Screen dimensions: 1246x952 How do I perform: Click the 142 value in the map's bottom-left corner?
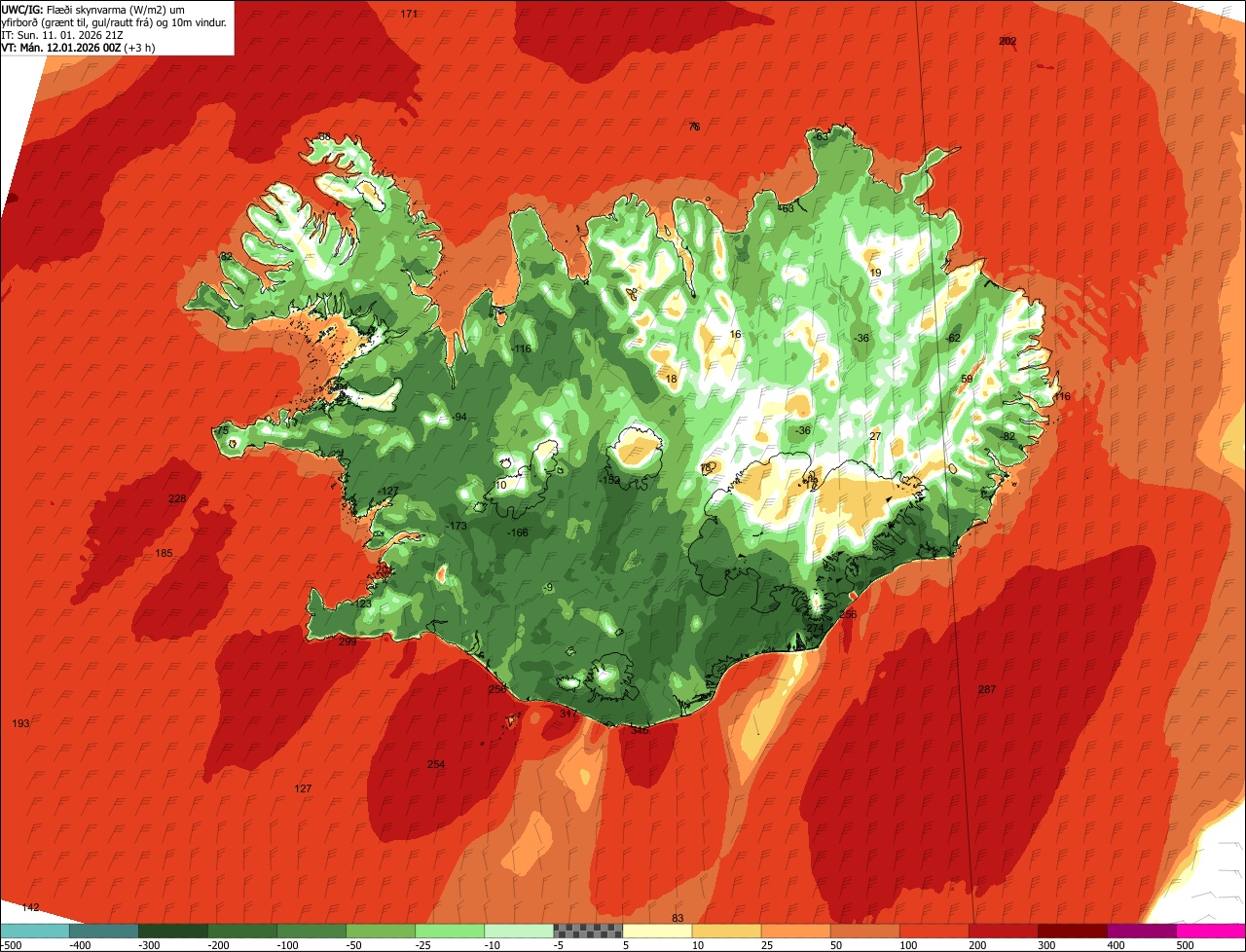pyautogui.click(x=30, y=907)
